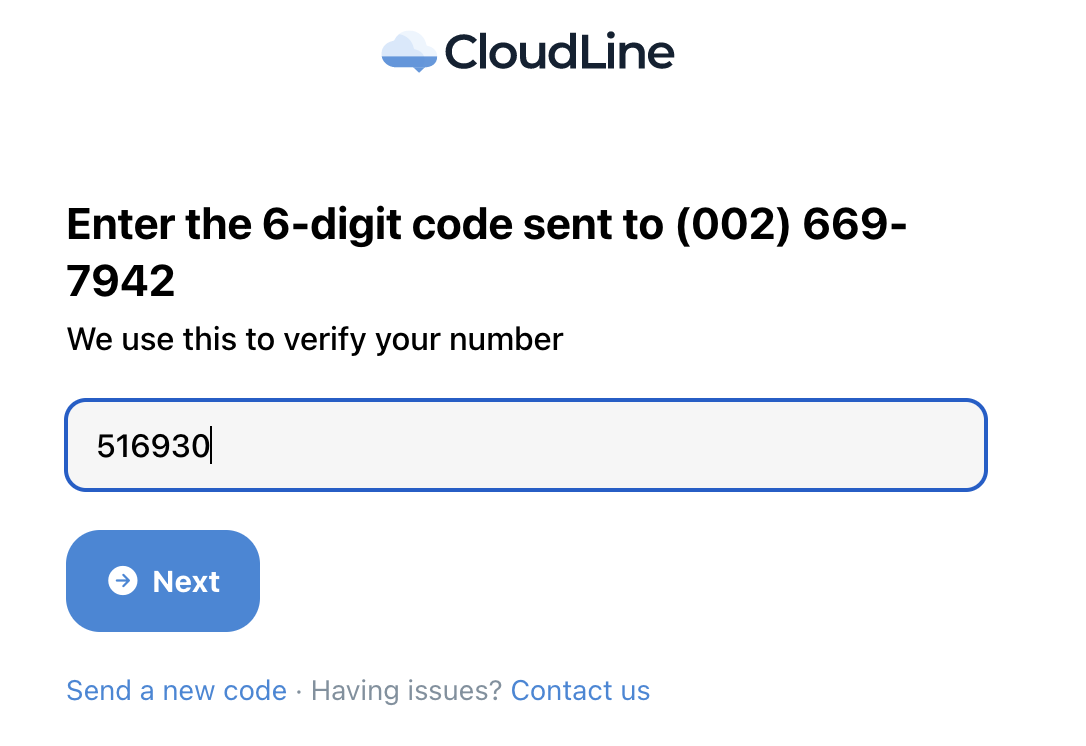Place cursor after last digit in code field
This screenshot has width=1086, height=746.
click(211, 445)
